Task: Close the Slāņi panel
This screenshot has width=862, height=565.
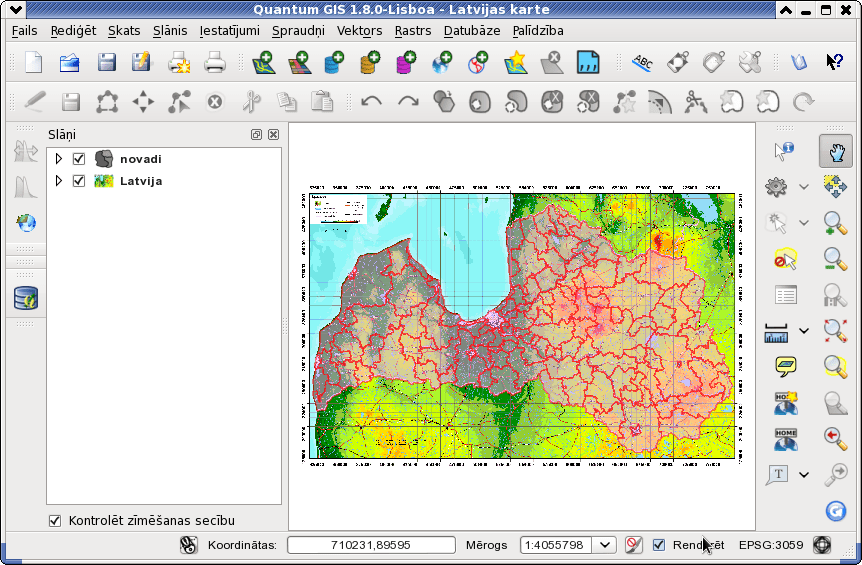Action: pyautogui.click(x=273, y=135)
